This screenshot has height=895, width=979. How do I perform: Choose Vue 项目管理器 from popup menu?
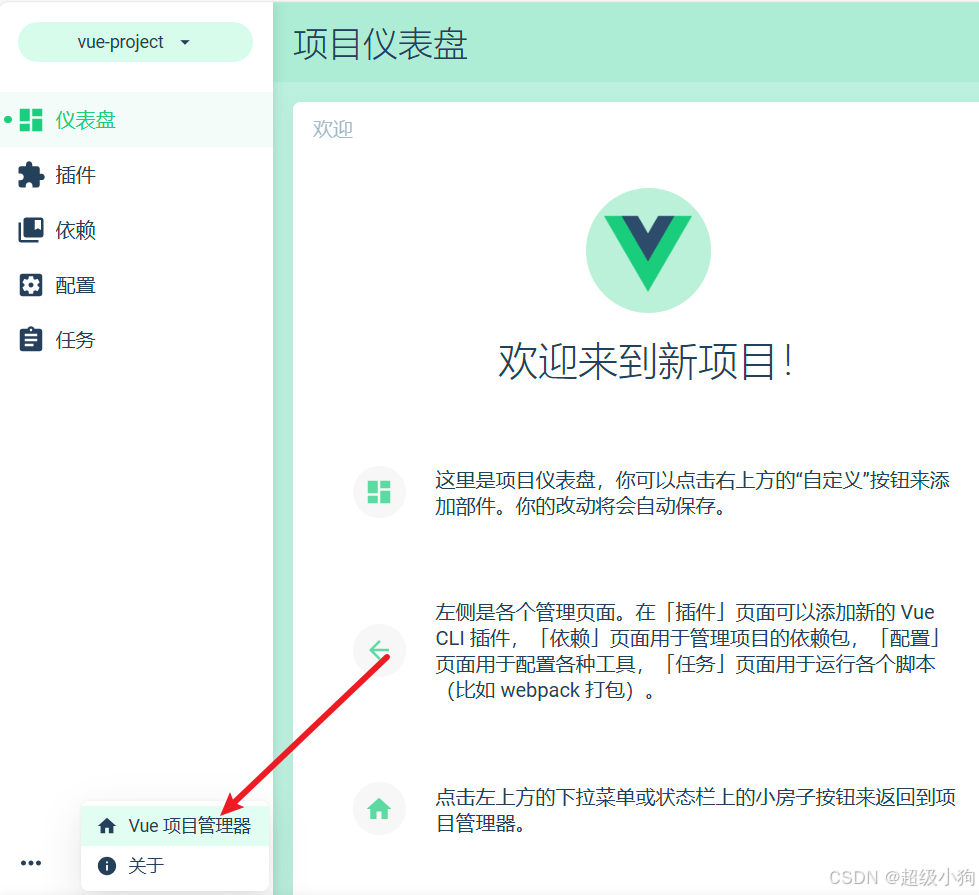(x=175, y=826)
